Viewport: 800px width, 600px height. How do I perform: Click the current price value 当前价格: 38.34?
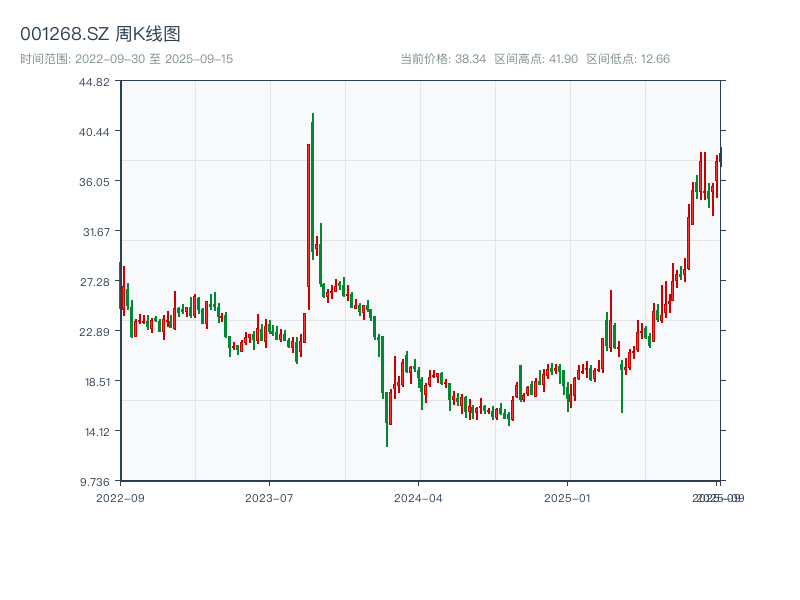tap(443, 59)
